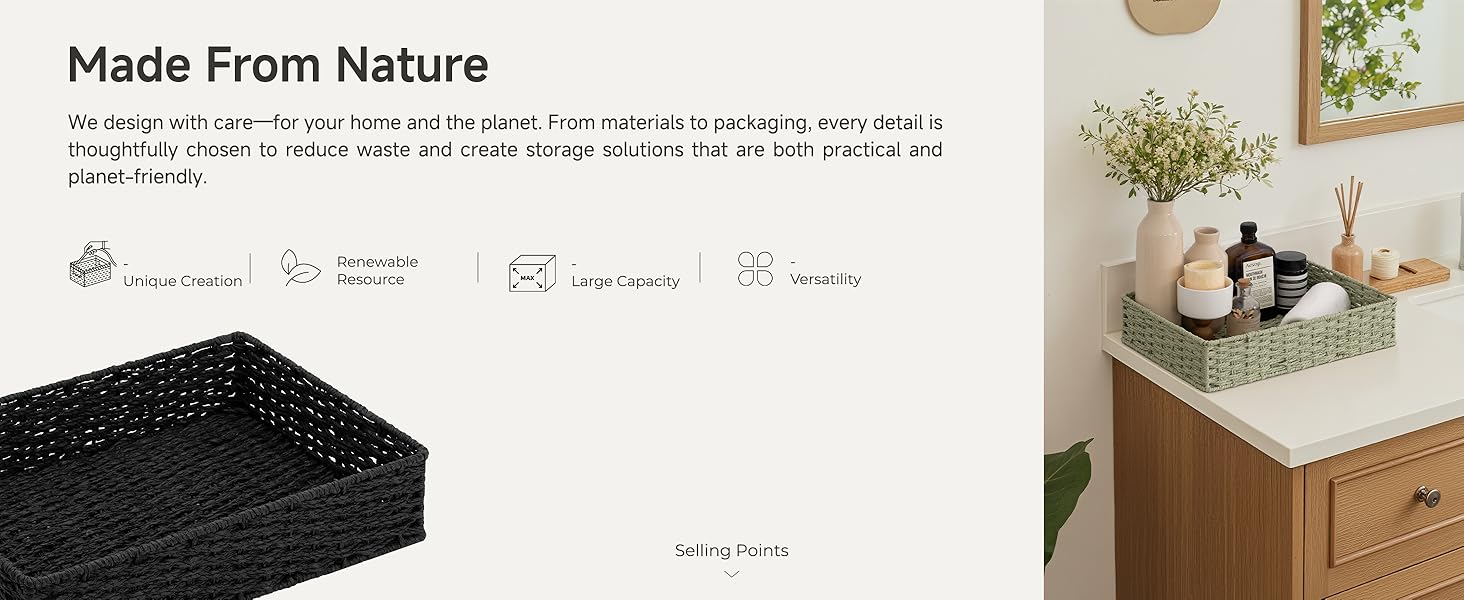Select the Unique Creation text label
This screenshot has width=1464, height=600.
(x=183, y=281)
